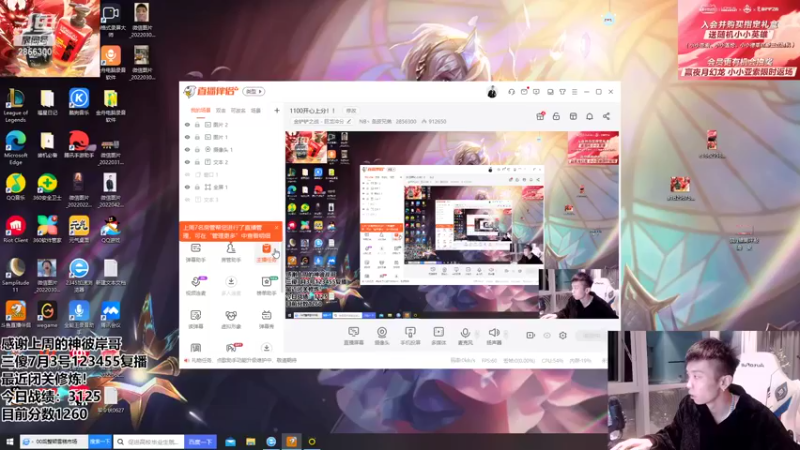Toggle the lock on 全屏 1 layer
This screenshot has height=450, width=800.
coord(197,187)
